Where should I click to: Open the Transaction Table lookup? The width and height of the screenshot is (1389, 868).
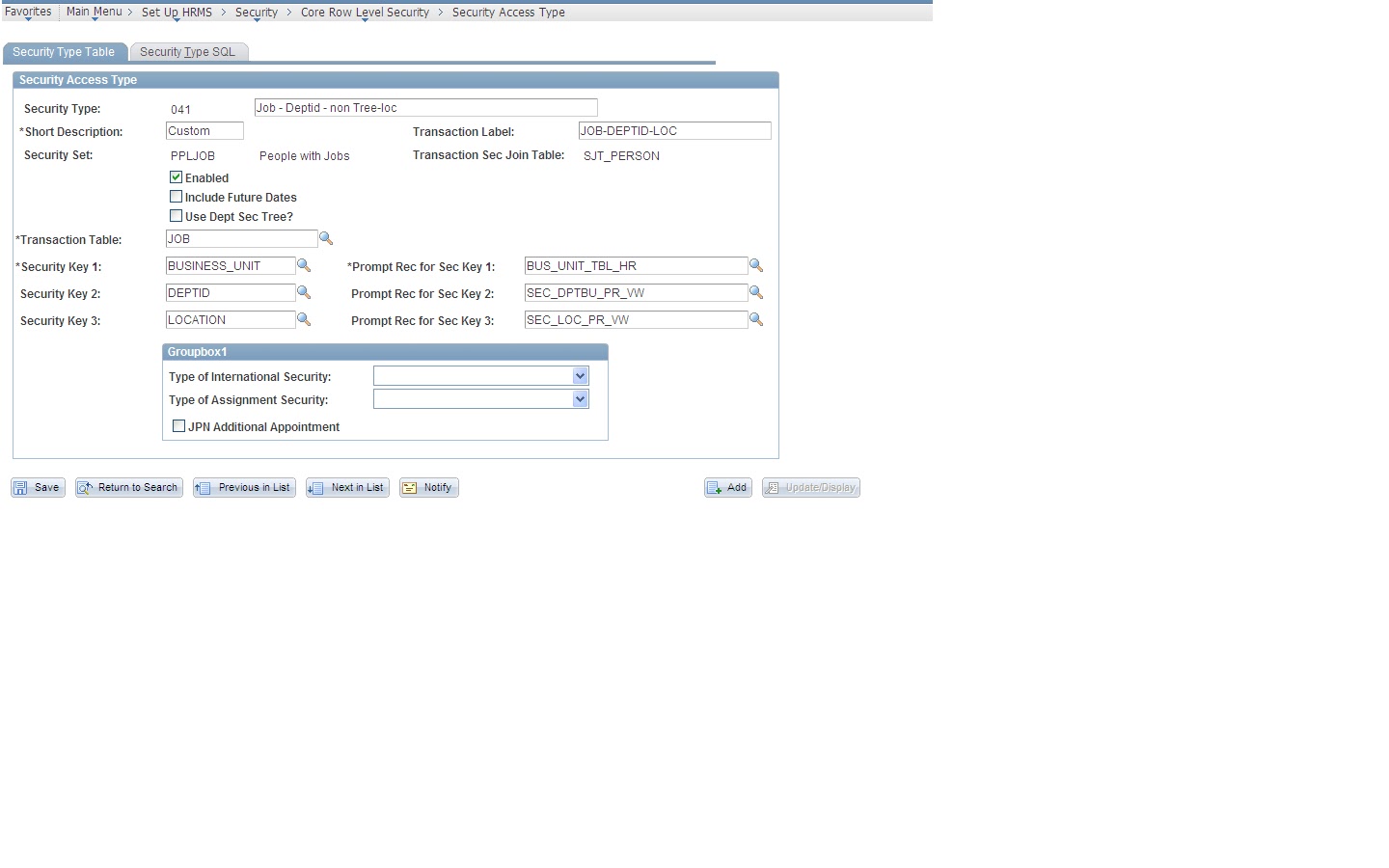[326, 237]
